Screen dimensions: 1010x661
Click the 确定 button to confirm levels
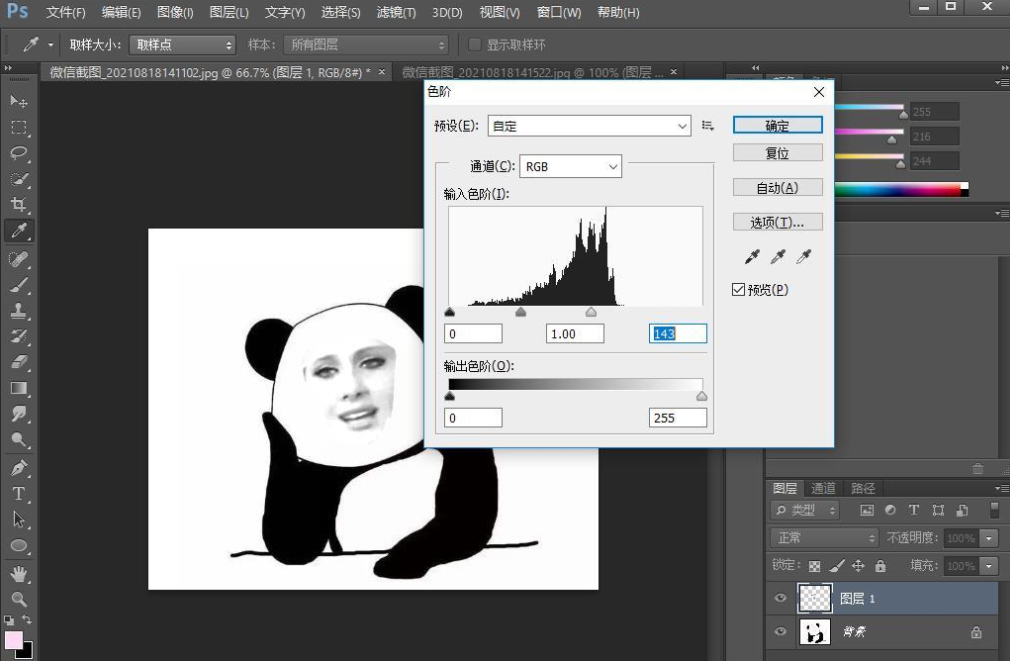point(777,124)
